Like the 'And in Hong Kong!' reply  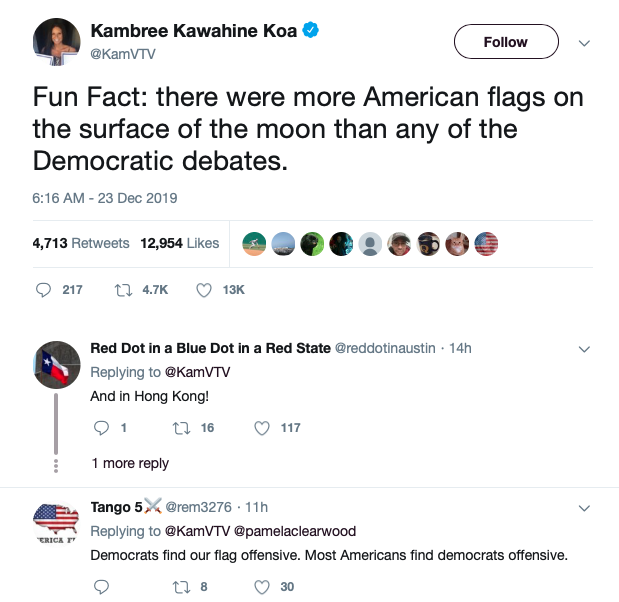click(x=262, y=428)
